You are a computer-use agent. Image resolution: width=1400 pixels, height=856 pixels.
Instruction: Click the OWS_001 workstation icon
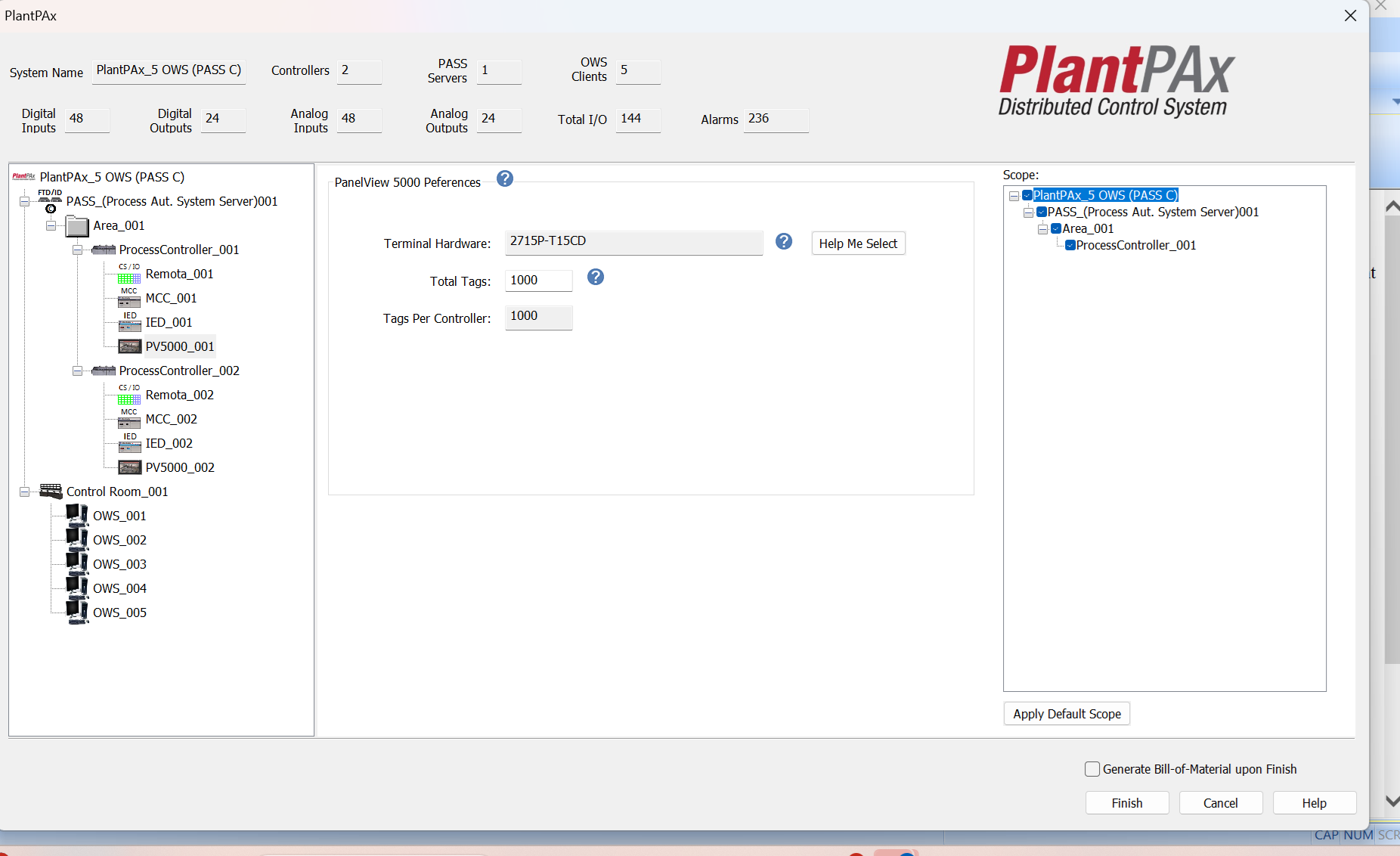click(77, 515)
